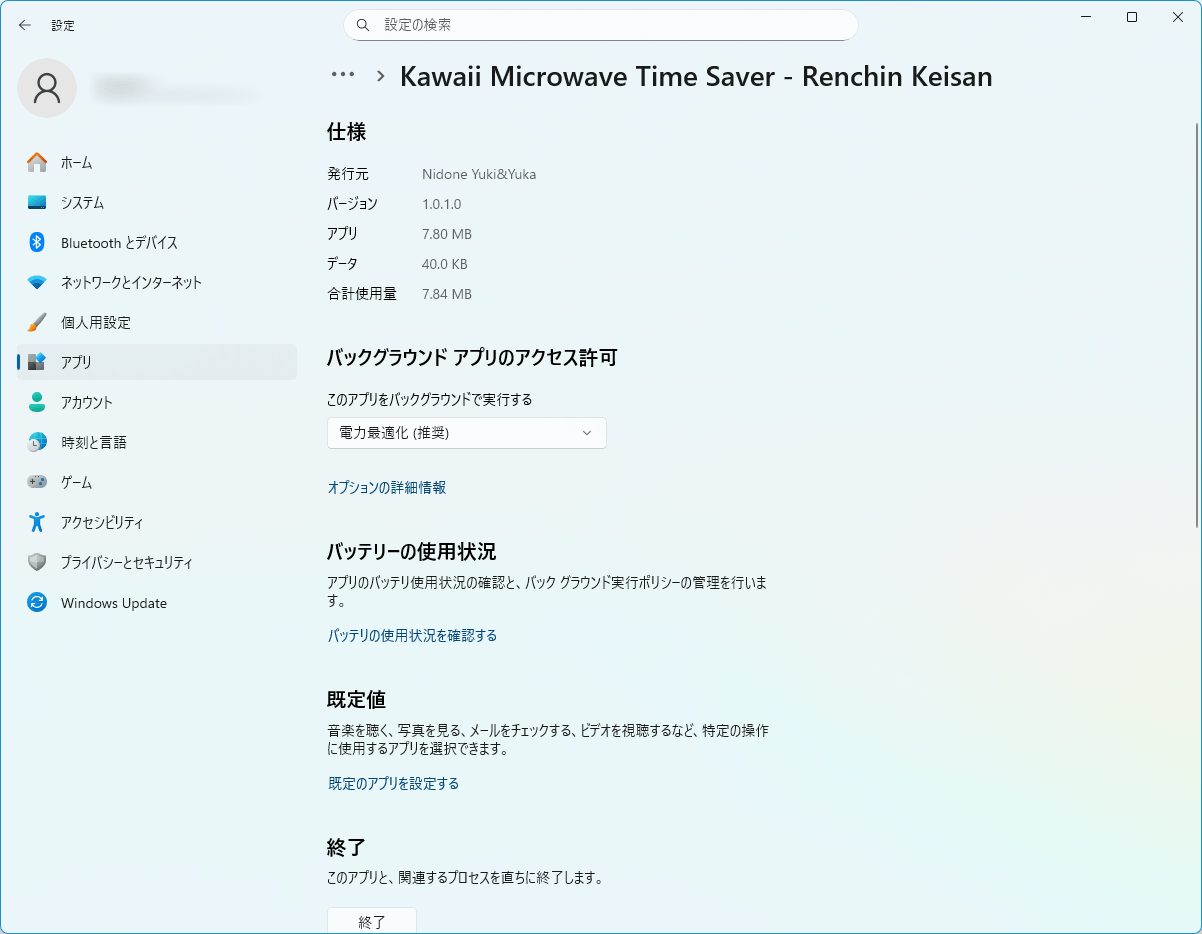Click バッテリの使用状況を確認する link
The image size is (1202, 934).
[412, 636]
